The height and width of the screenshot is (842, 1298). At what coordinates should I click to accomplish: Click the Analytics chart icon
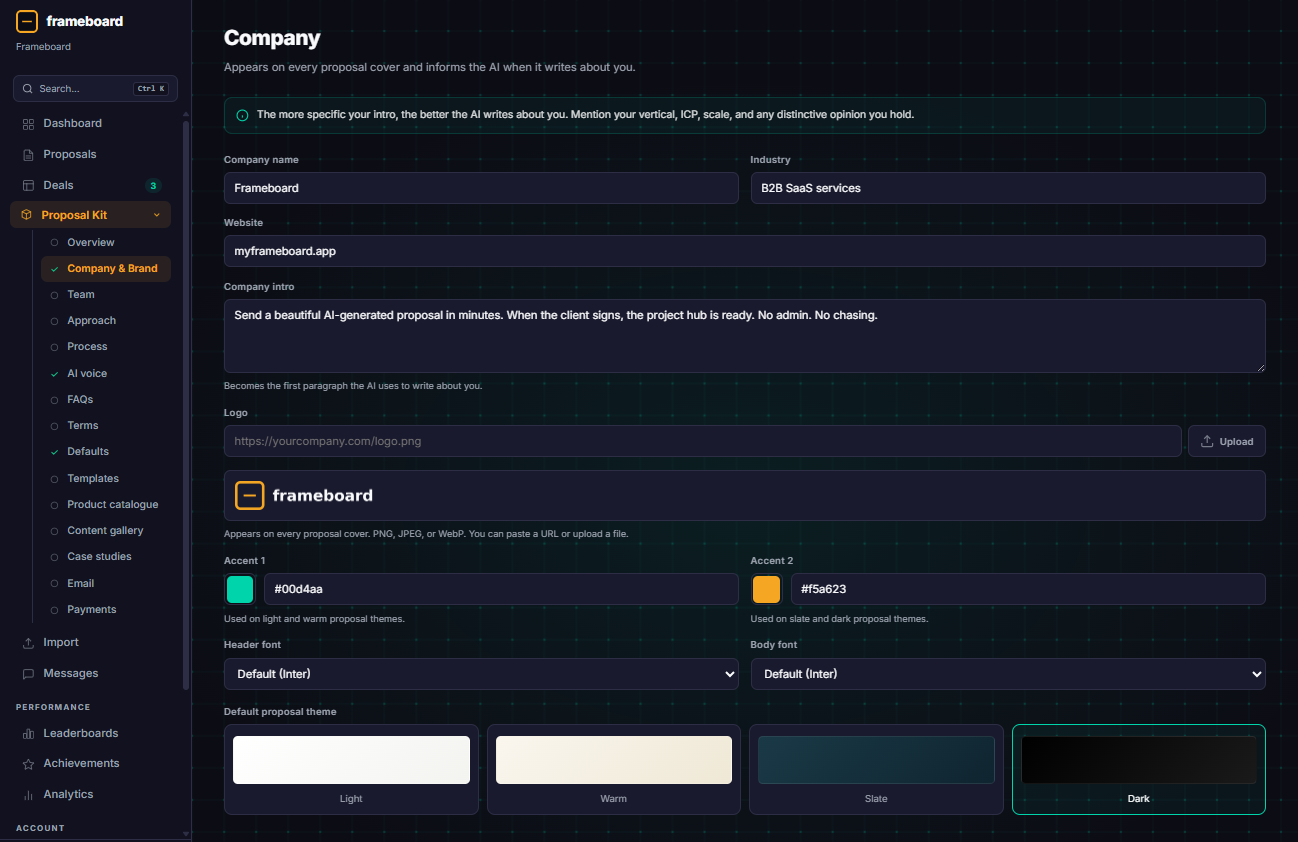pos(28,795)
